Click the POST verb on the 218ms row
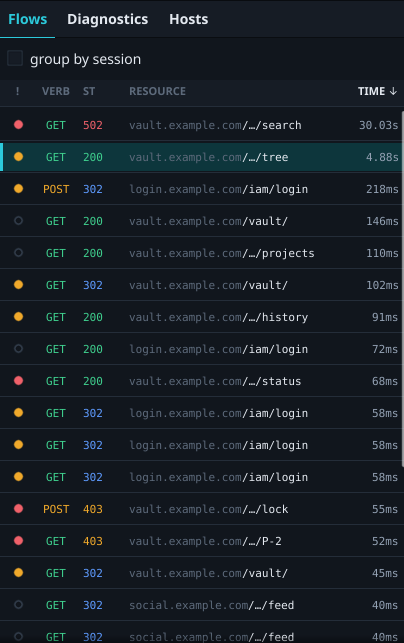The image size is (404, 643). [56, 189]
